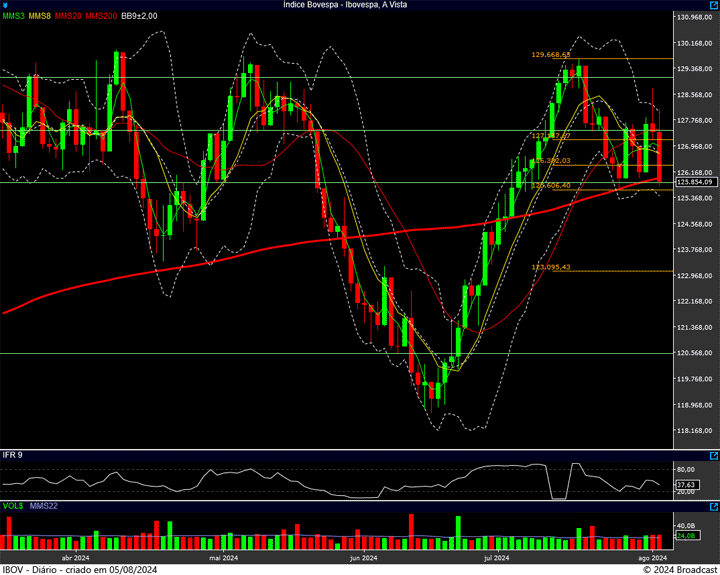Click the IFR 9 indicator label
The width and height of the screenshot is (720, 575).
click(x=13, y=455)
